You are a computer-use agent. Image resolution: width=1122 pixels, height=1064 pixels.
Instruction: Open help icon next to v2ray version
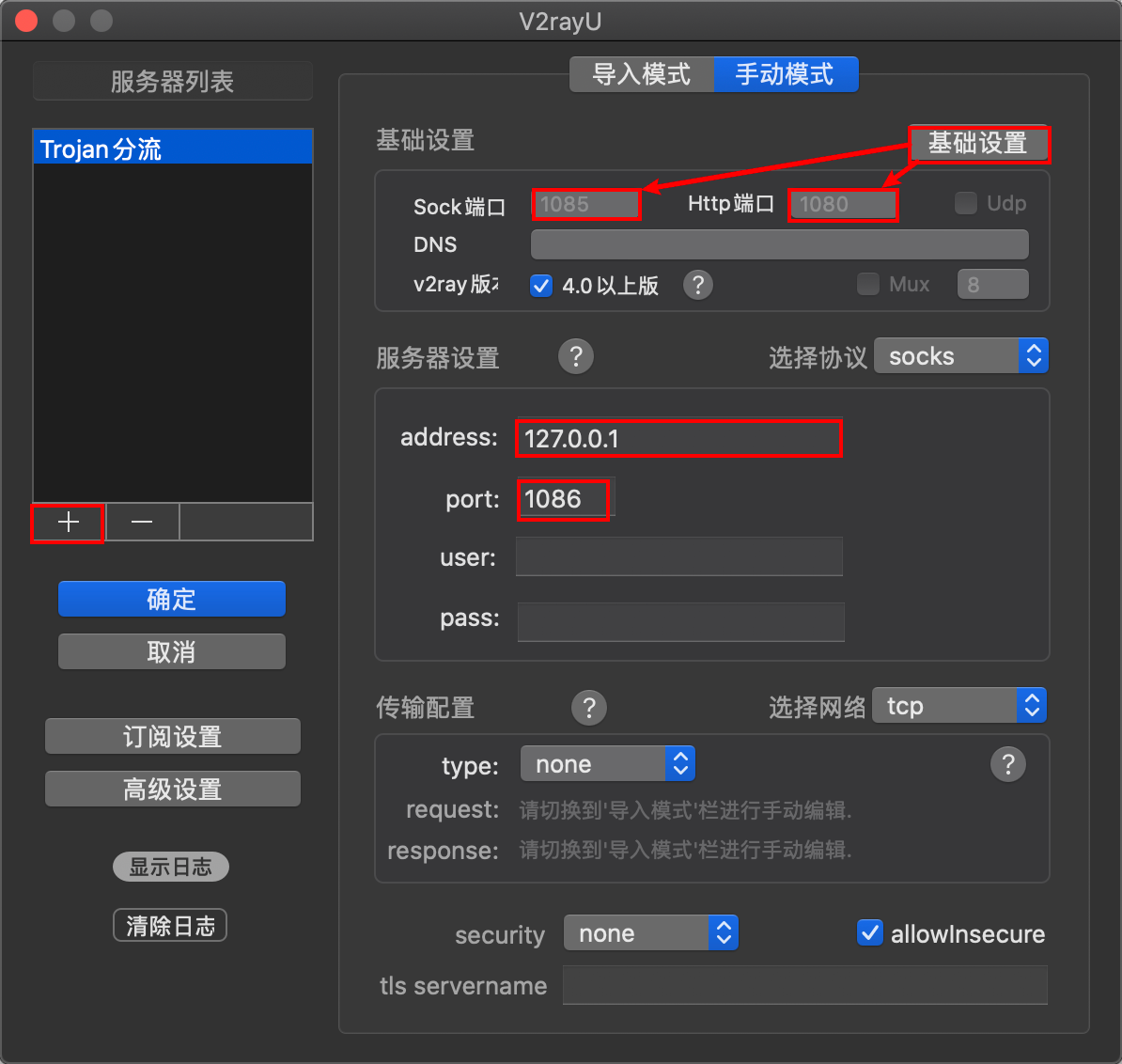697,285
